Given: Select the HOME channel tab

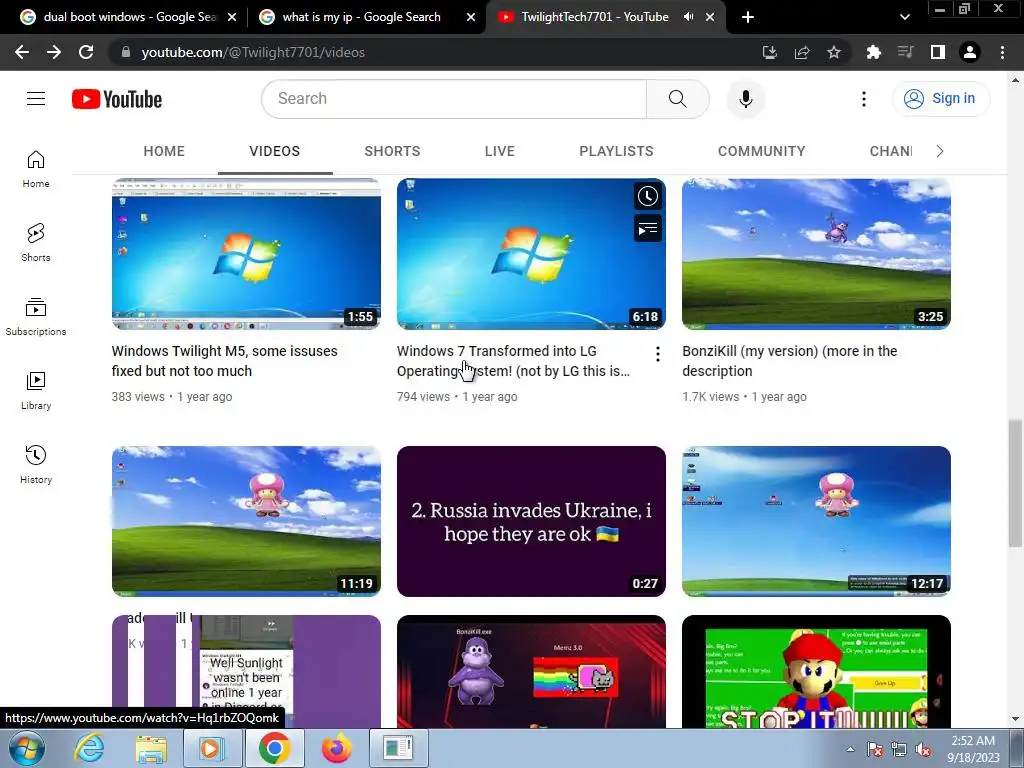Looking at the screenshot, I should point(164,152).
